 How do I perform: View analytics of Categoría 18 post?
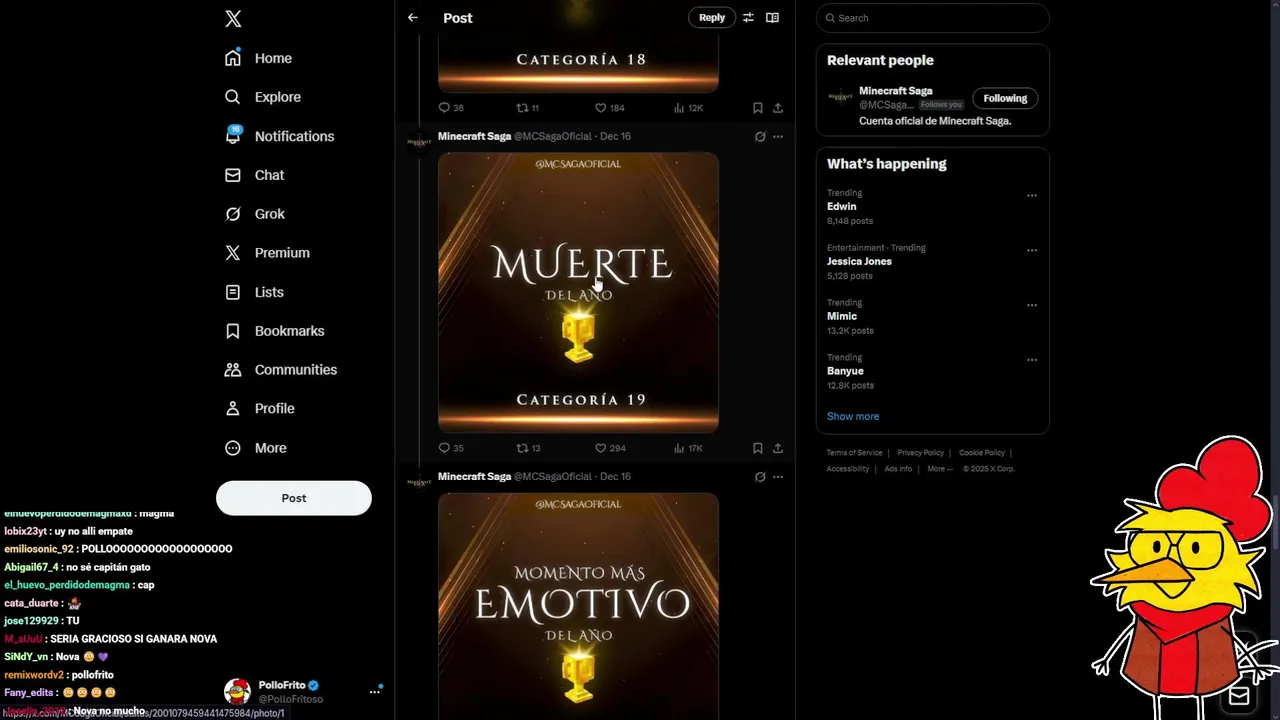click(x=689, y=108)
